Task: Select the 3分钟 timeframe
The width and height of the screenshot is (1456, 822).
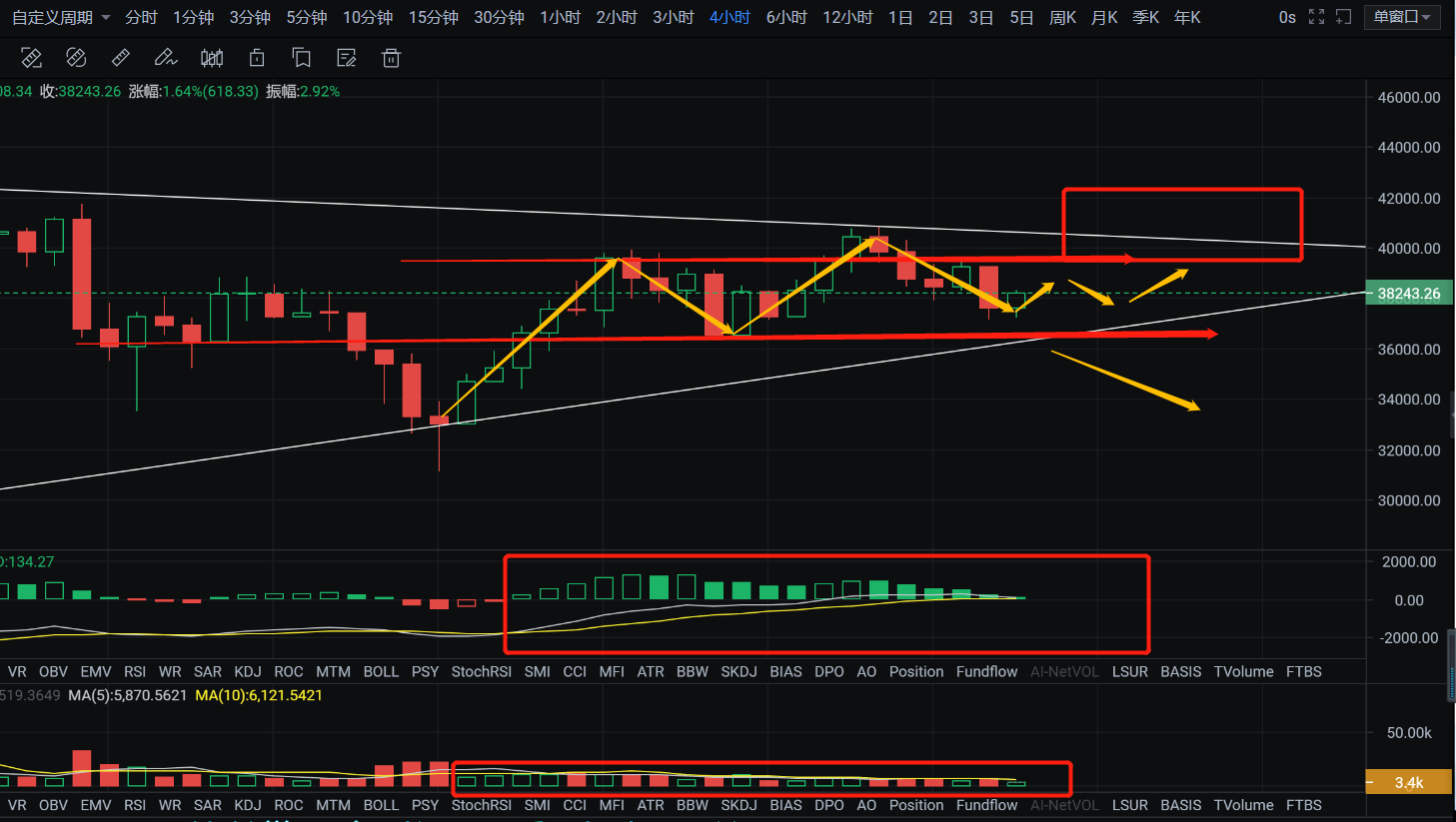Action: [250, 18]
